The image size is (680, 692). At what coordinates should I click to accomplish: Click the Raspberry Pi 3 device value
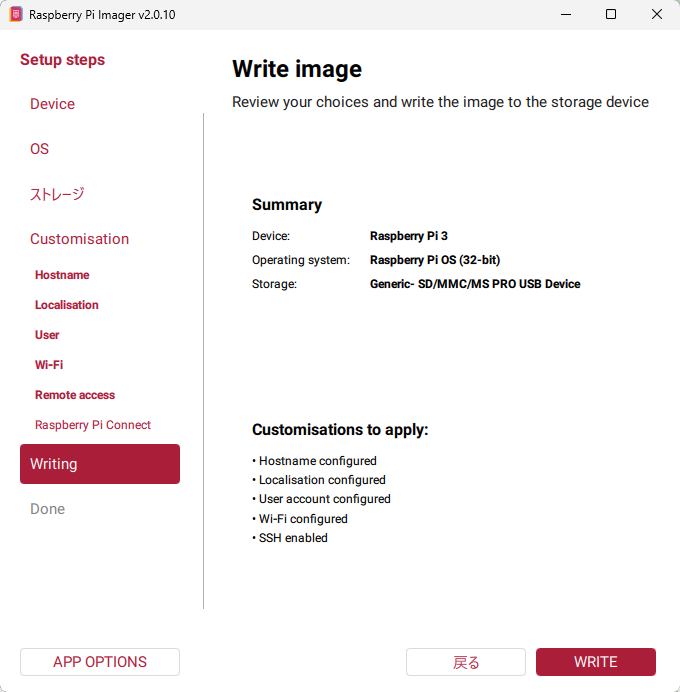409,236
